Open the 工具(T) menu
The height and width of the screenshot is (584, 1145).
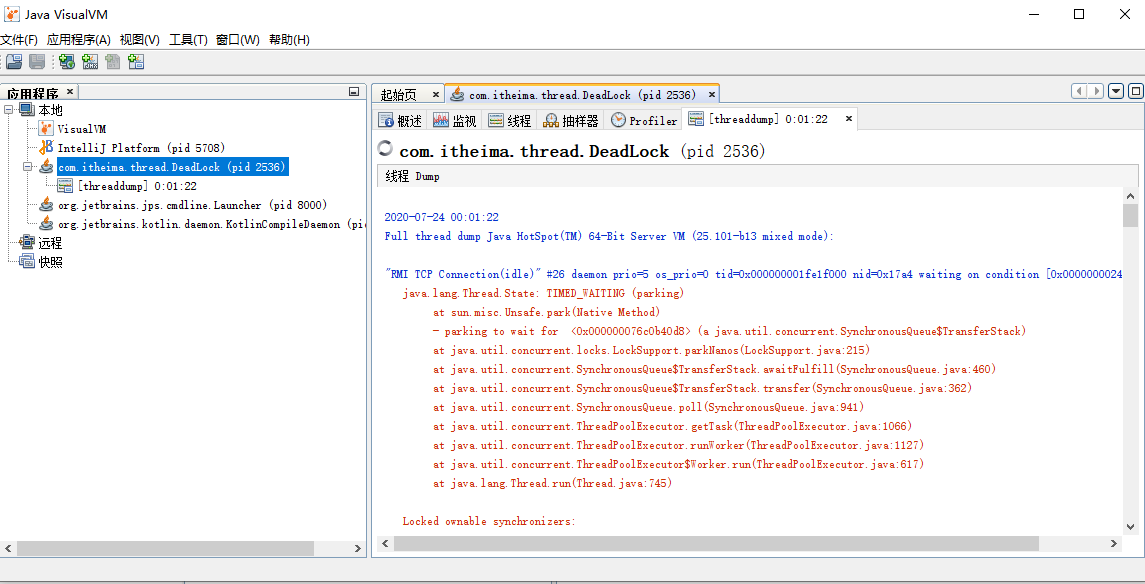pos(188,40)
